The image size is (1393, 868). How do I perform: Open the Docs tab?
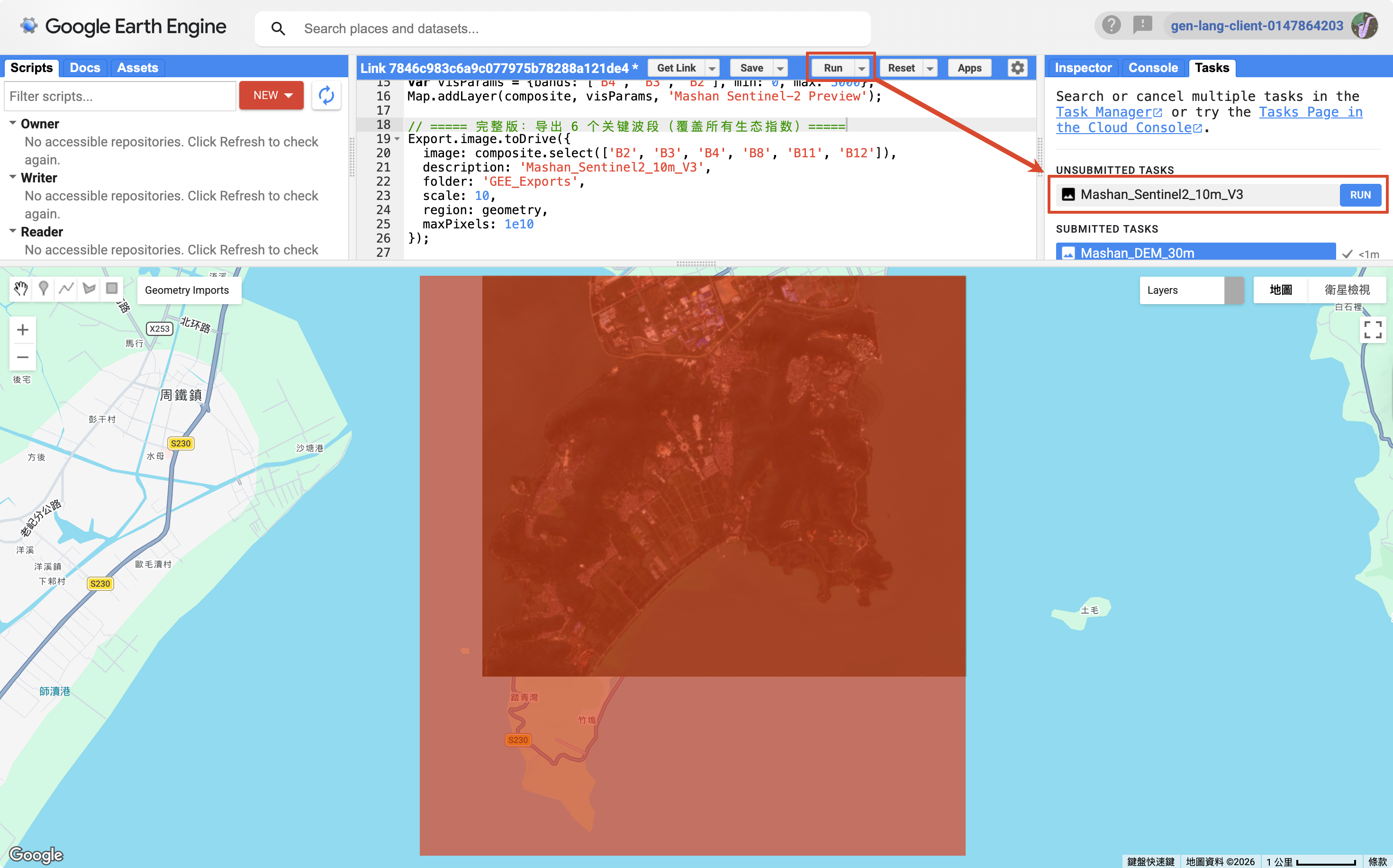85,68
